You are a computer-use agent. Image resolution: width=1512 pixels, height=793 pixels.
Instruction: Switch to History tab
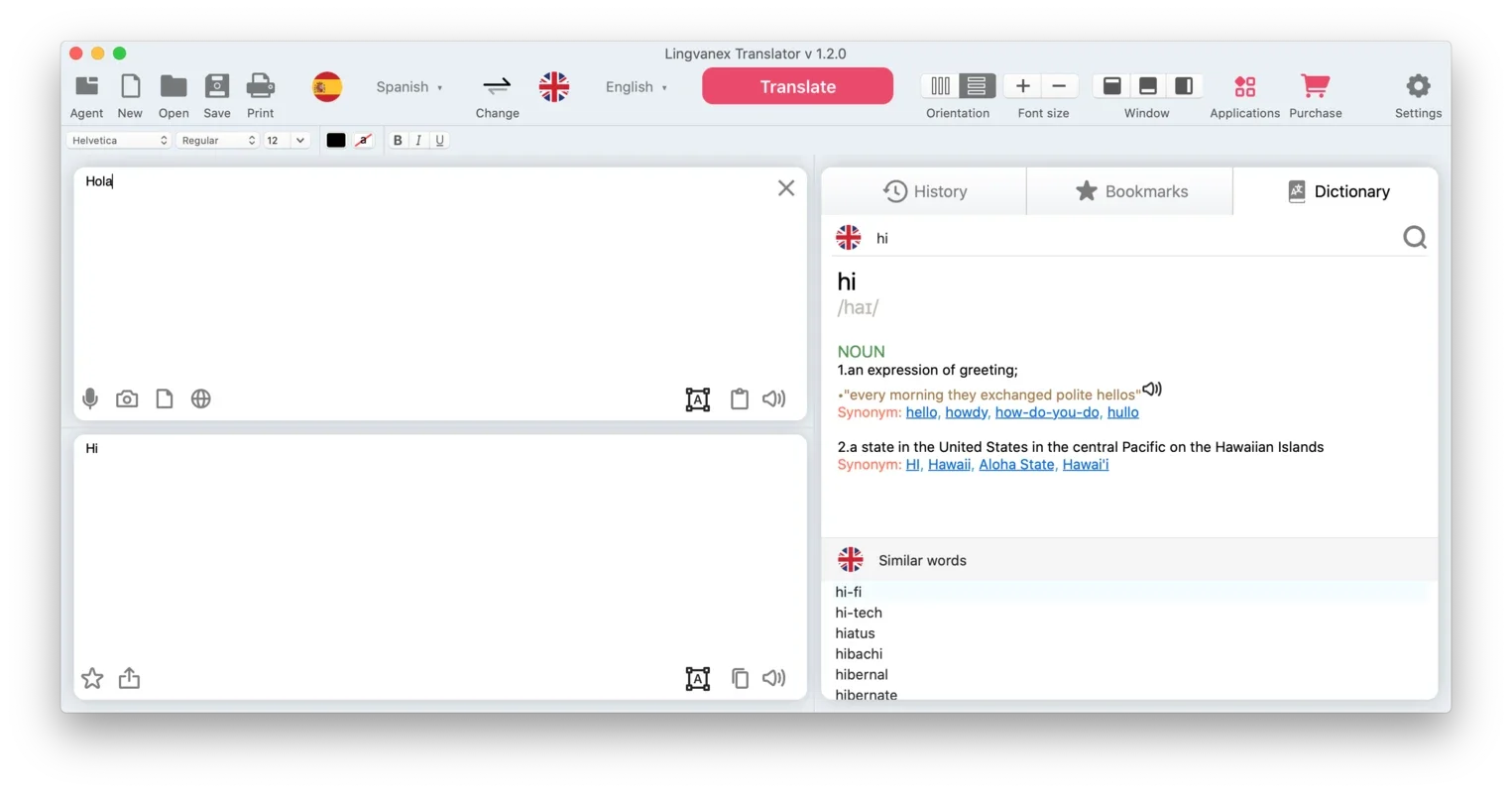[x=924, y=191]
